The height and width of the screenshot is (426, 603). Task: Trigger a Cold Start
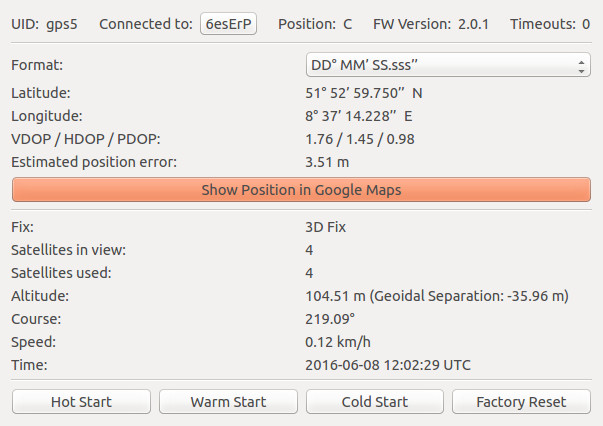click(x=375, y=402)
